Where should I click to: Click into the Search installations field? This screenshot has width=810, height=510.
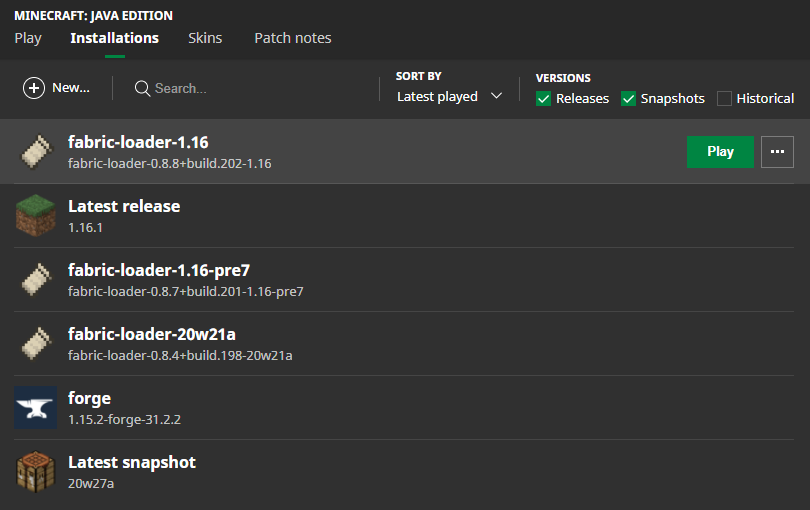[250, 88]
